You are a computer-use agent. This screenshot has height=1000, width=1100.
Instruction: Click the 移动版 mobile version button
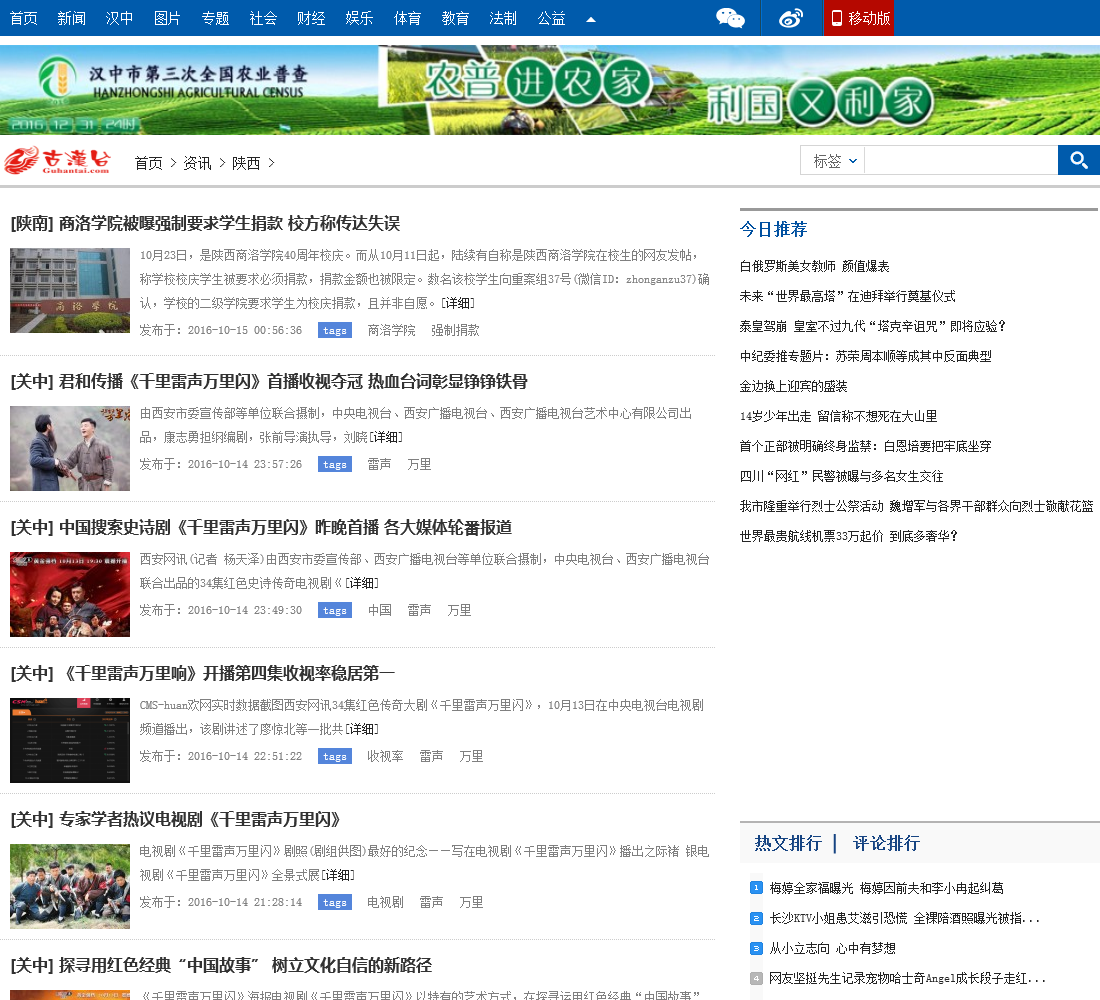click(x=859, y=18)
